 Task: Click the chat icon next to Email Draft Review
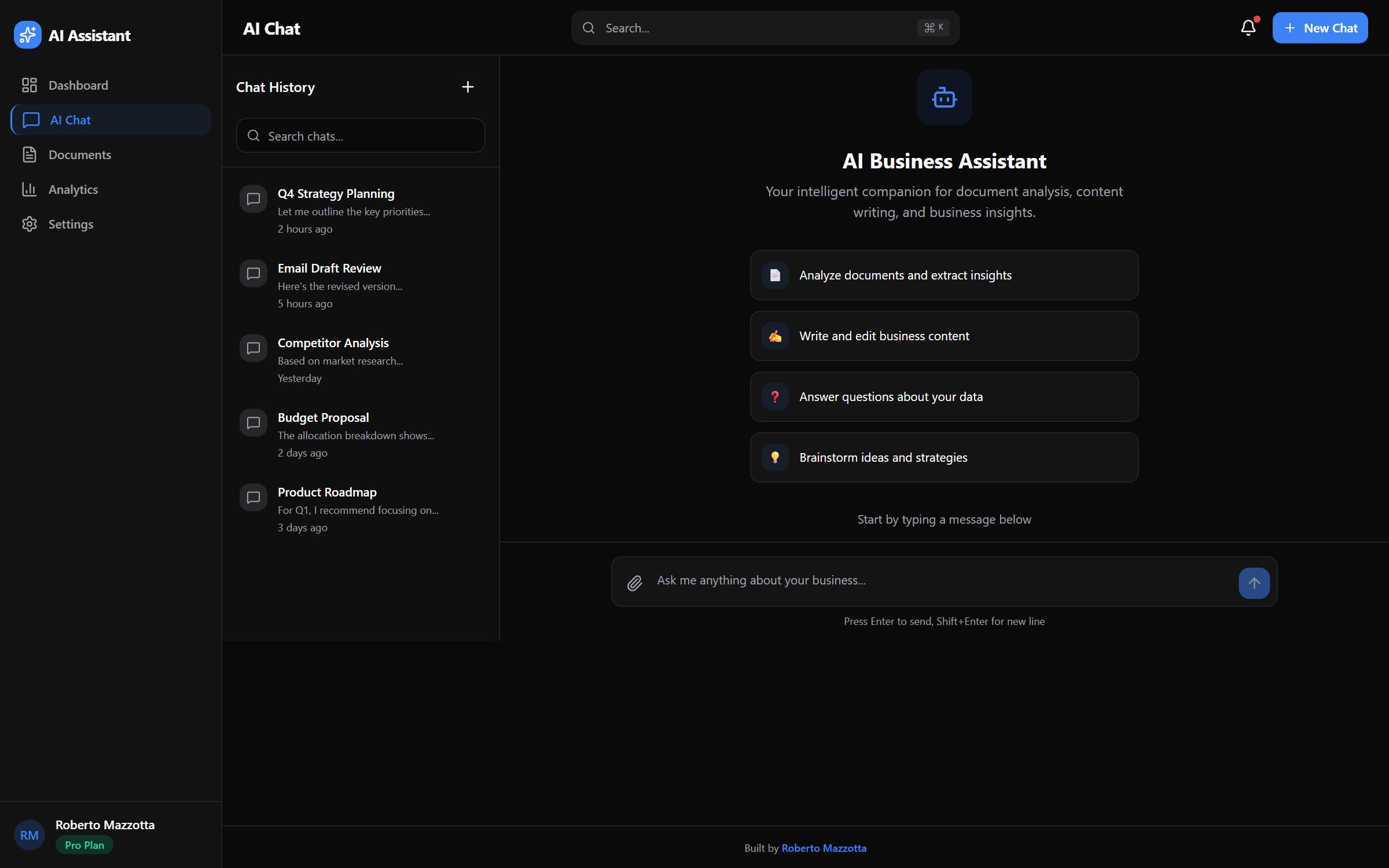(x=253, y=274)
